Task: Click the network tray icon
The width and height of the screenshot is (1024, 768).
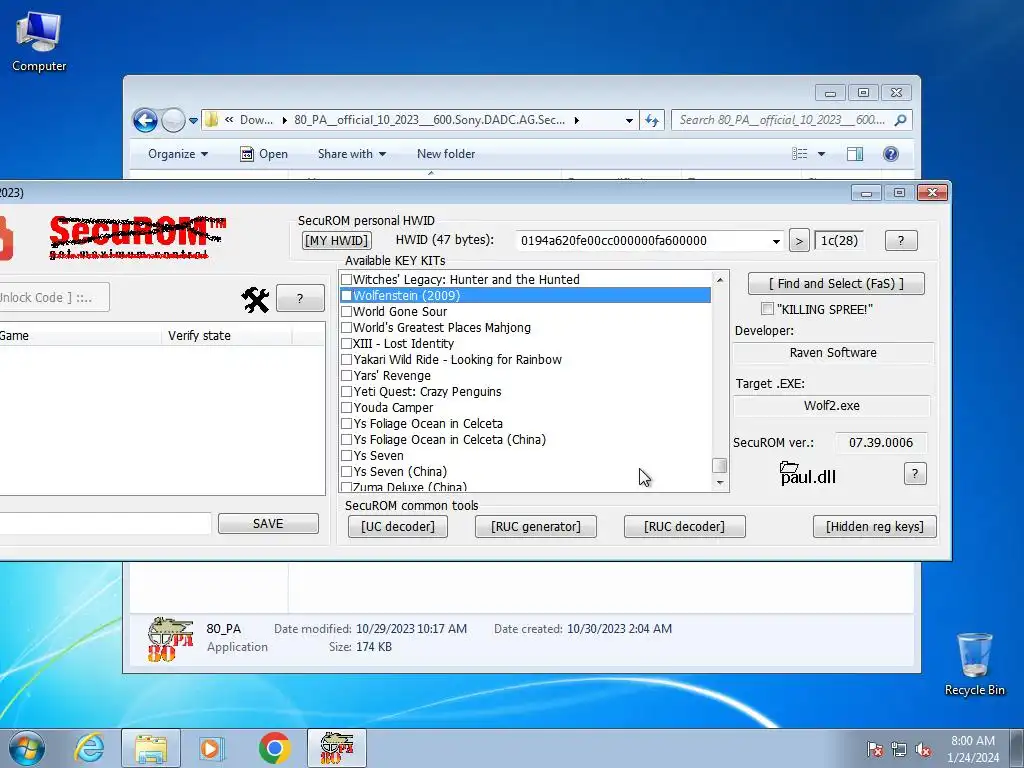Action: pyautogui.click(x=899, y=749)
